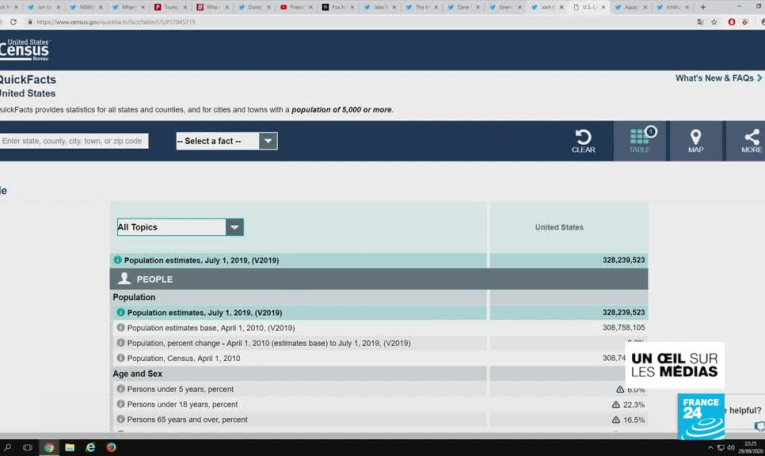
Task: Open the 'Select a fact' dropdown
Action: 226,141
